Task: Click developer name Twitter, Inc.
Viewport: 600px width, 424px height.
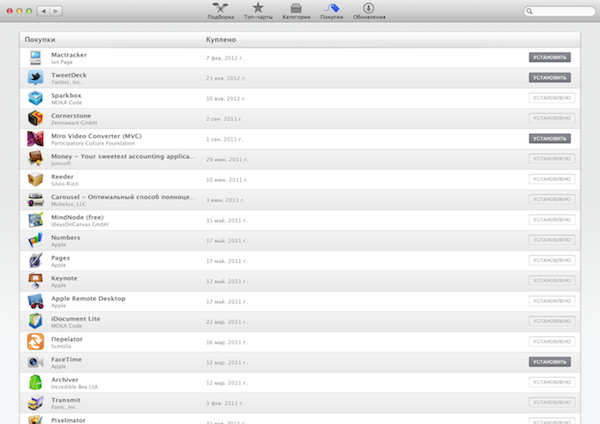Action: tap(67, 82)
